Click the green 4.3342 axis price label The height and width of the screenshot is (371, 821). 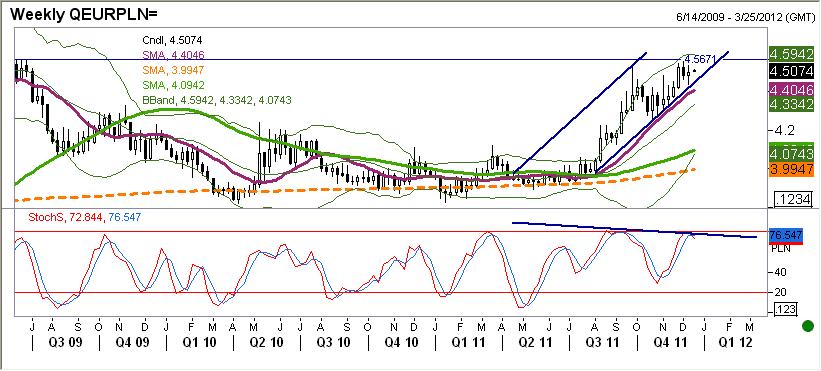click(791, 104)
